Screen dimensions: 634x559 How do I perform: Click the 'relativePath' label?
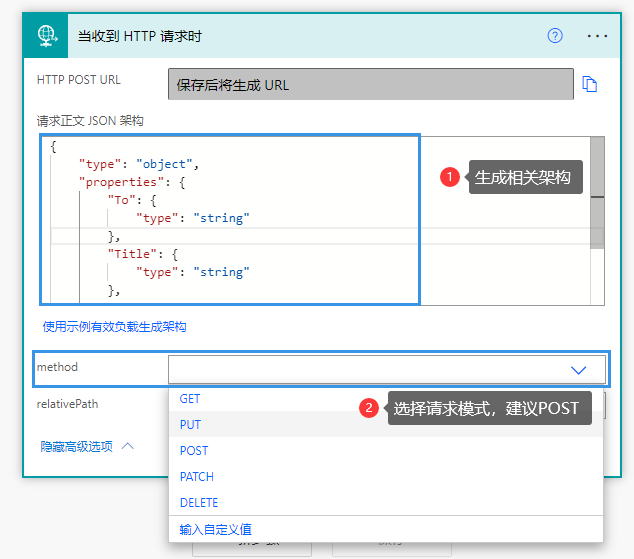(x=67, y=404)
